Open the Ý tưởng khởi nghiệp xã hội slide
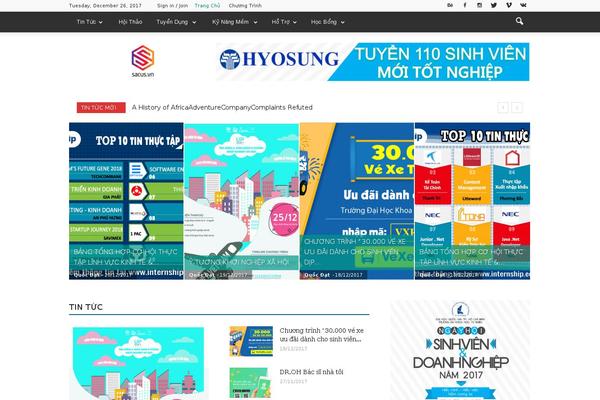The image size is (600, 400). coord(241,201)
